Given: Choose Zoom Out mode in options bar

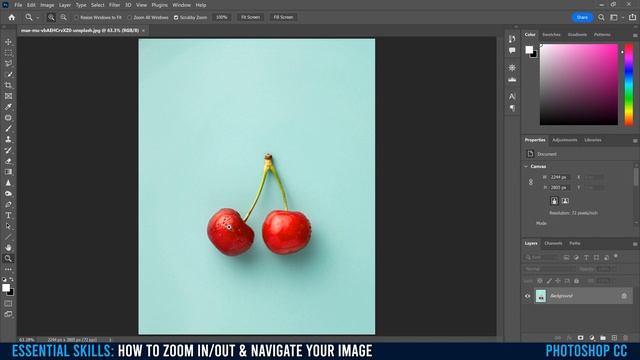Looking at the screenshot, I should click(x=64, y=18).
